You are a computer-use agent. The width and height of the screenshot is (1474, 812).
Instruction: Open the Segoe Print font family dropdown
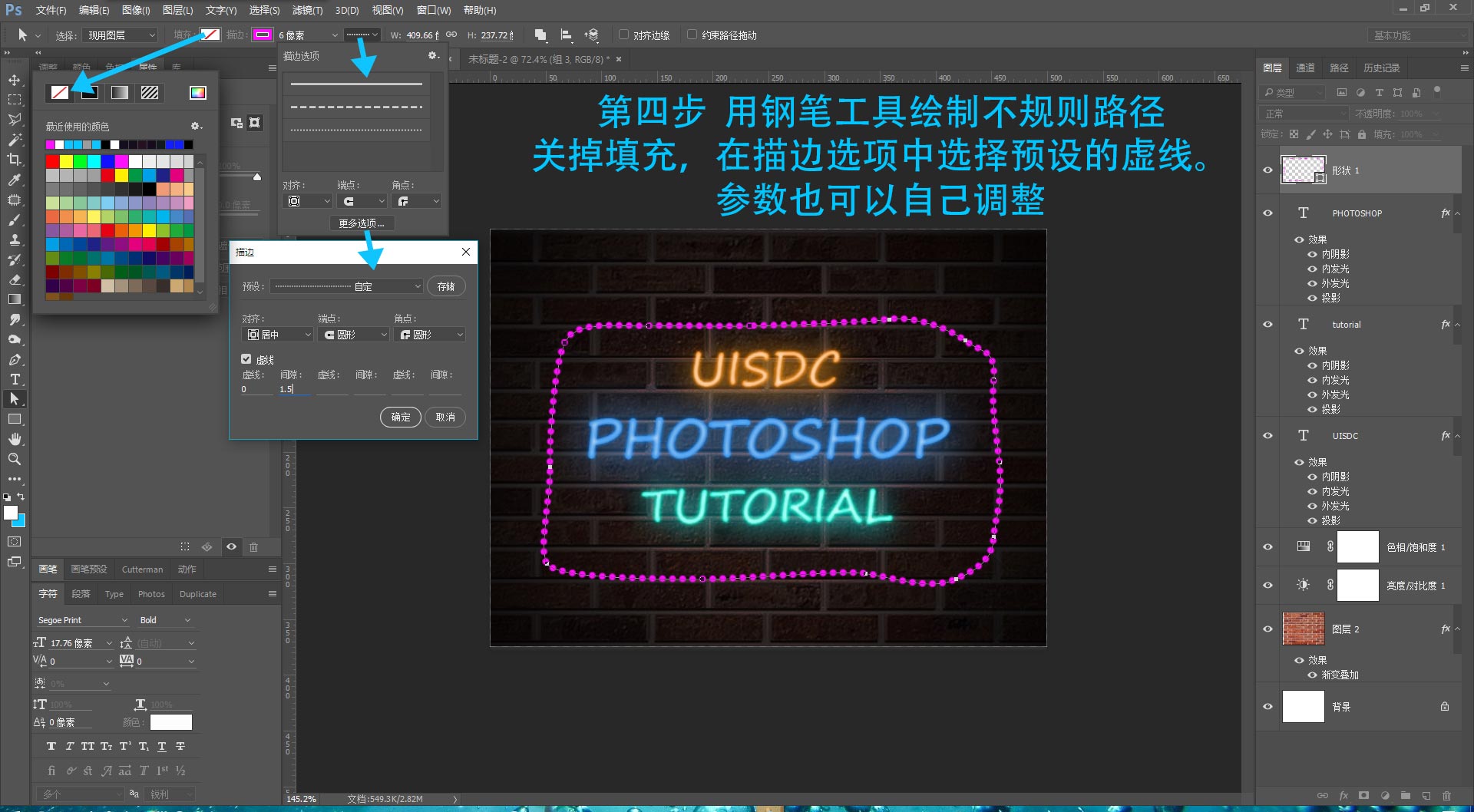point(83,620)
